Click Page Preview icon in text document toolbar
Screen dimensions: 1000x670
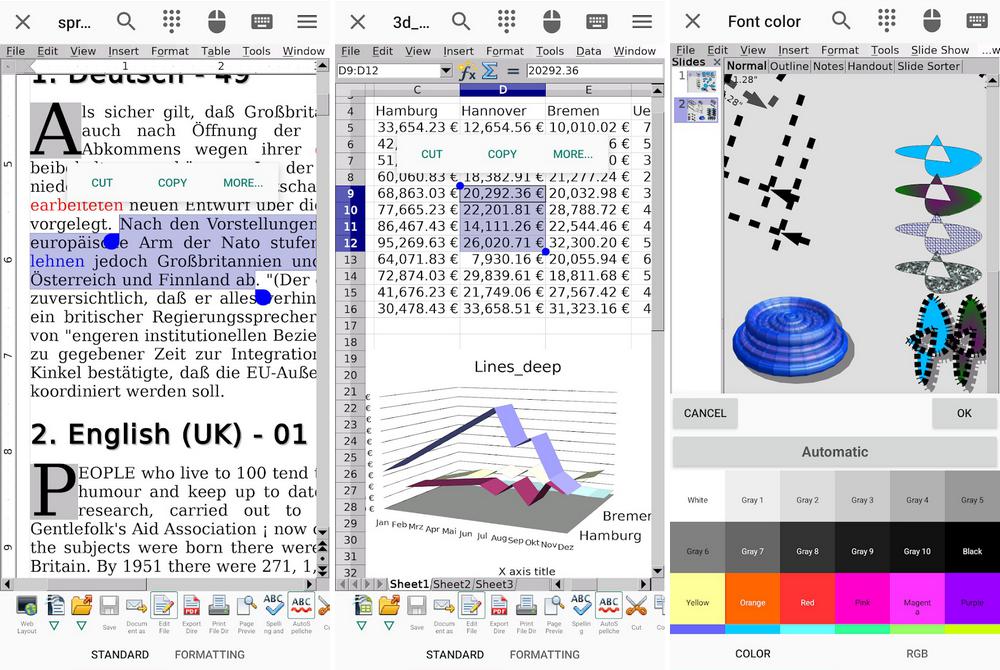[246, 605]
